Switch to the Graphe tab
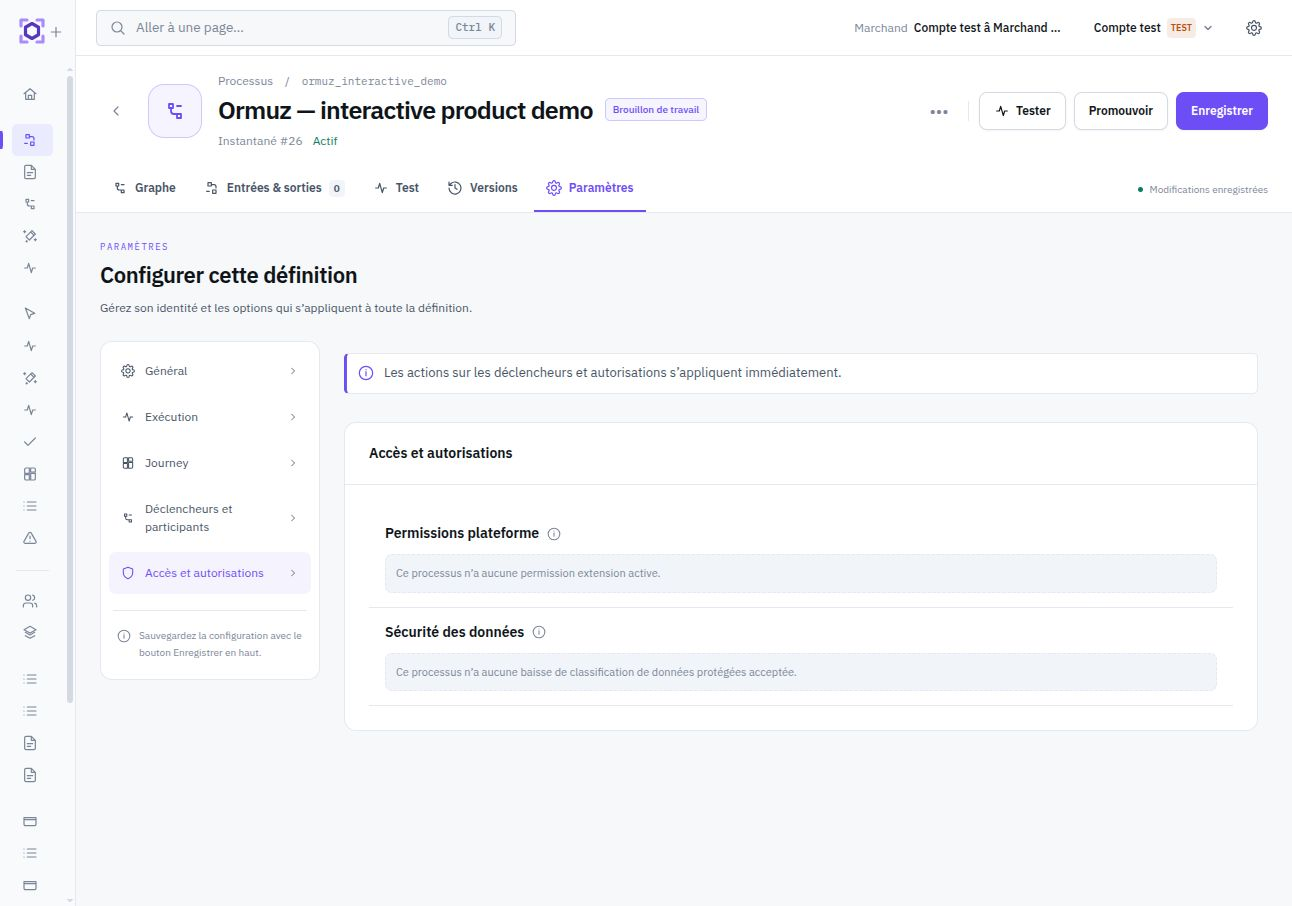Viewport: 1292px width, 906px height. click(x=145, y=188)
